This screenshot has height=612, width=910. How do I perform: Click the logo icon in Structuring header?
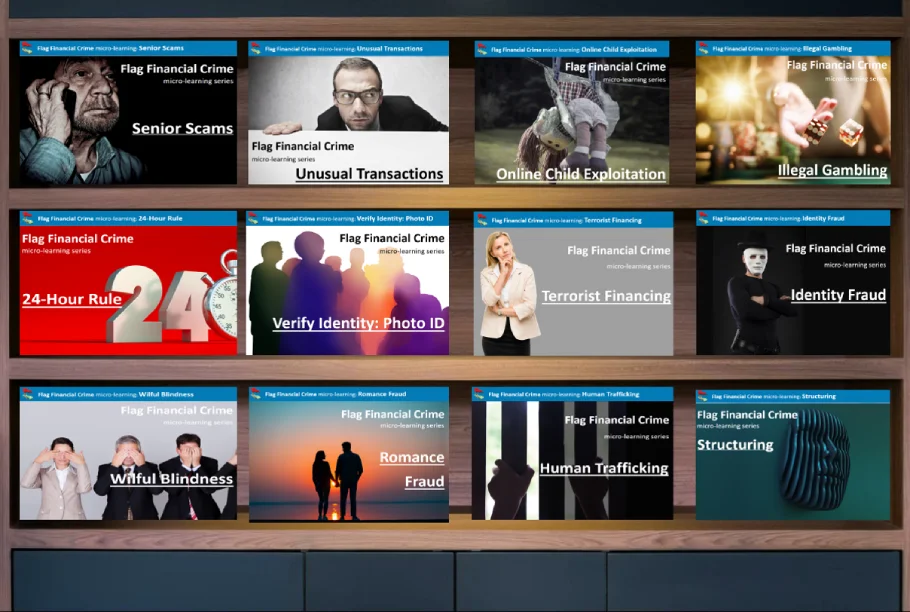[x=703, y=397]
